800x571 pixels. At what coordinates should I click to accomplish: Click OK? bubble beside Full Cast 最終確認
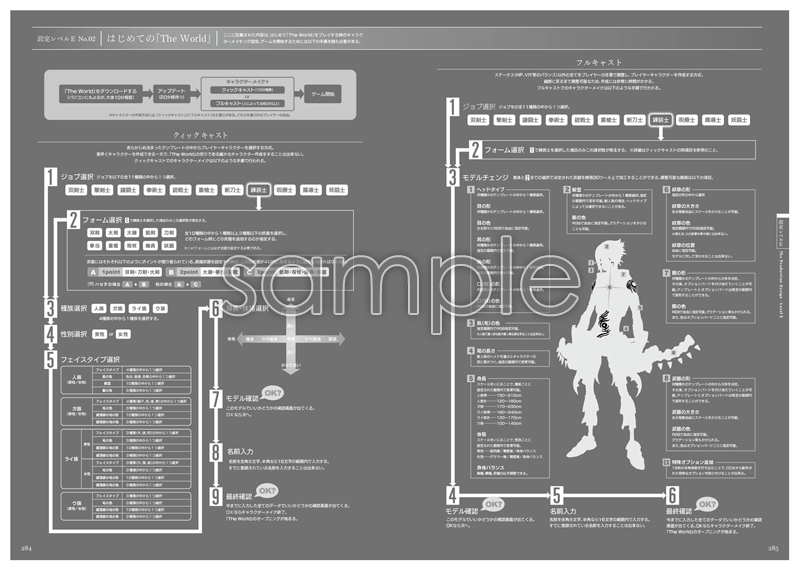pos(707,504)
